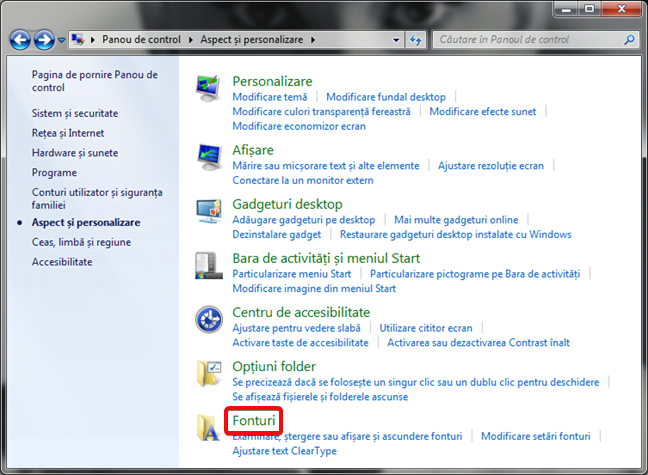648x475 pixels.
Task: Click the Gadgeturi desktop icon
Action: pos(209,211)
